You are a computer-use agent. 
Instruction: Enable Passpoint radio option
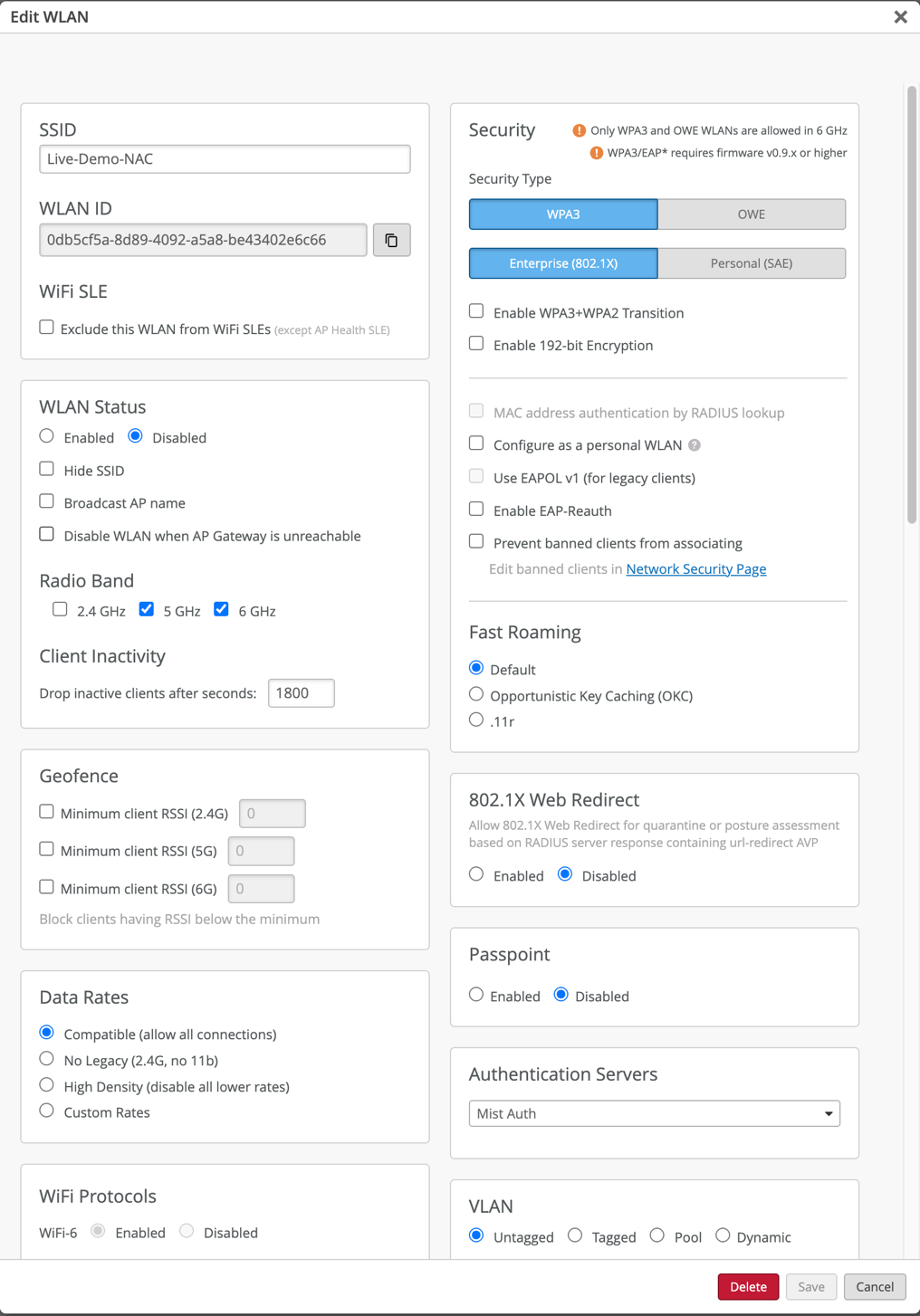[x=476, y=995]
